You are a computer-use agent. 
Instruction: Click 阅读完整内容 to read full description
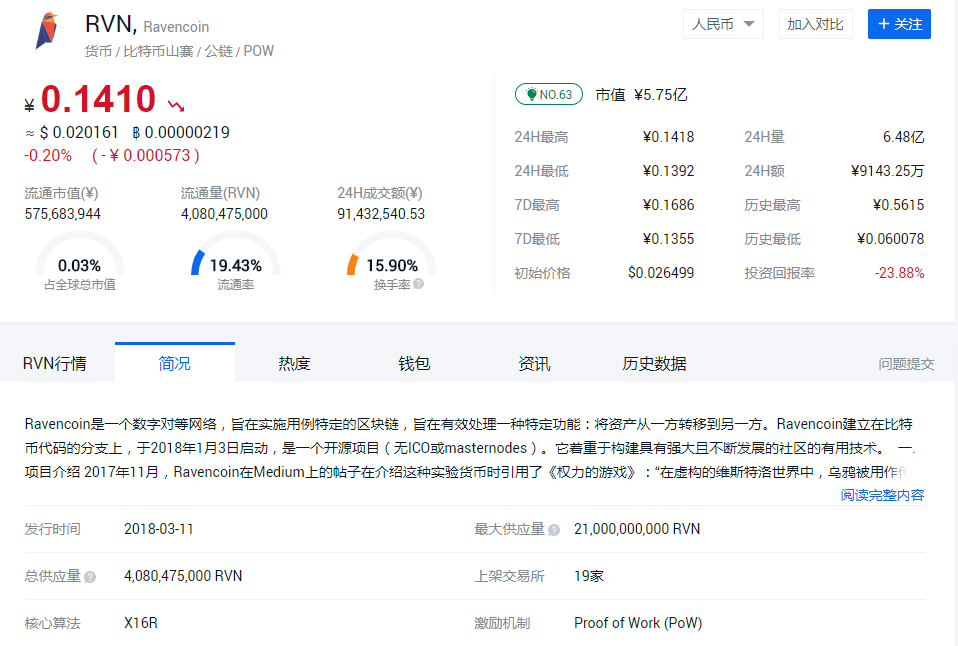point(882,495)
